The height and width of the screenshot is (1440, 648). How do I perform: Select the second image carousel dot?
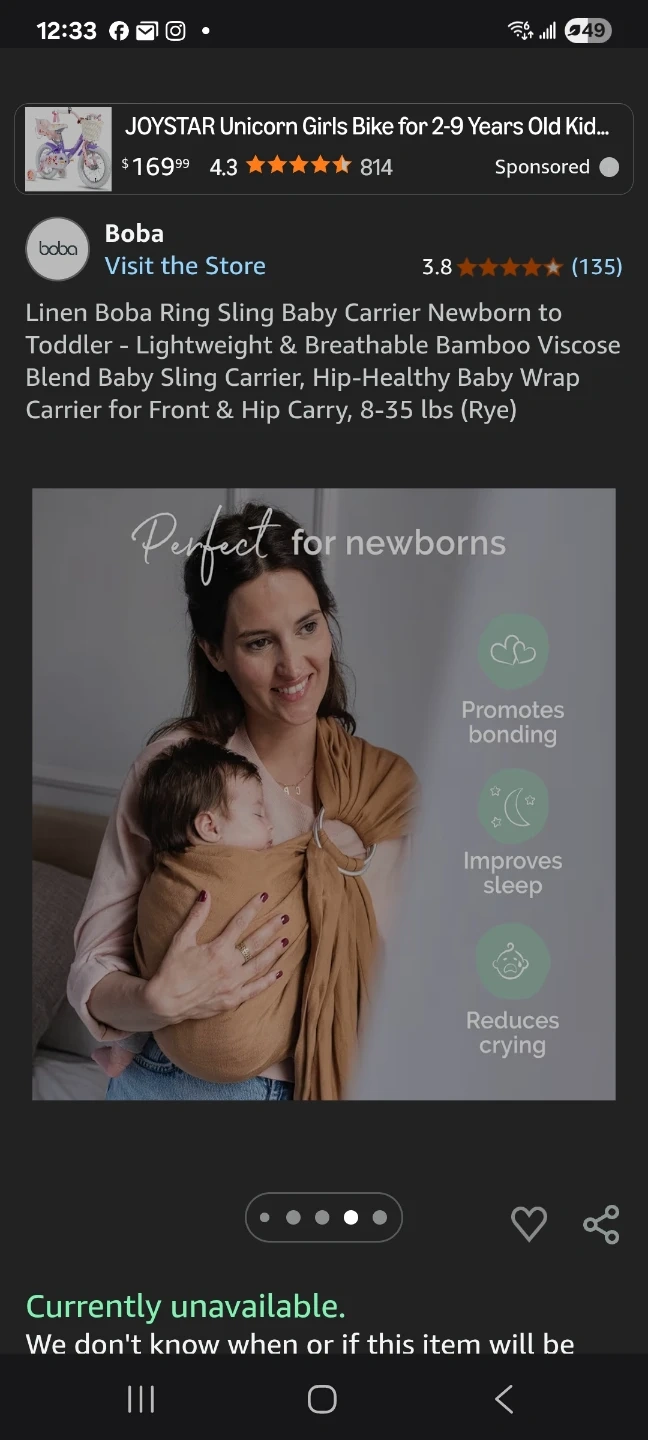click(293, 1217)
